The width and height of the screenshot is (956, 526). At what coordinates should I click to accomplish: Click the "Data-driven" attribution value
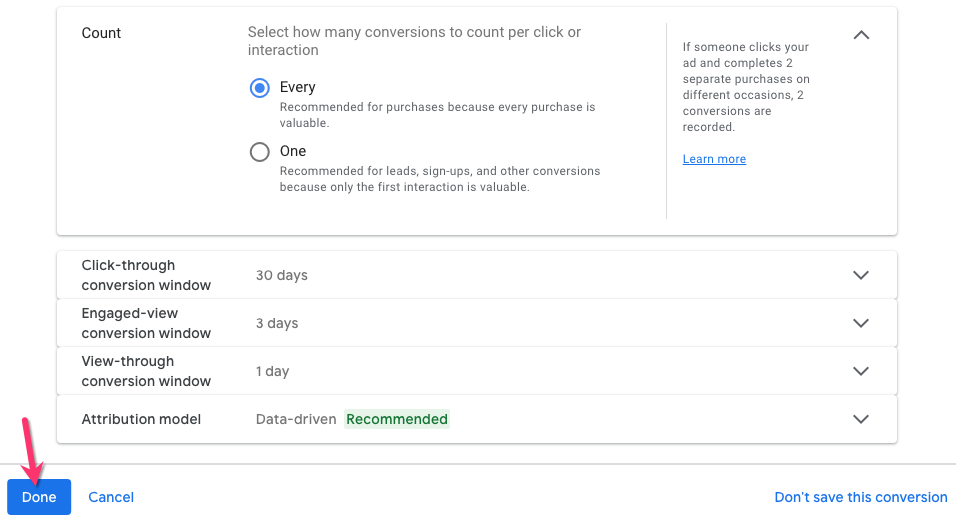(296, 419)
